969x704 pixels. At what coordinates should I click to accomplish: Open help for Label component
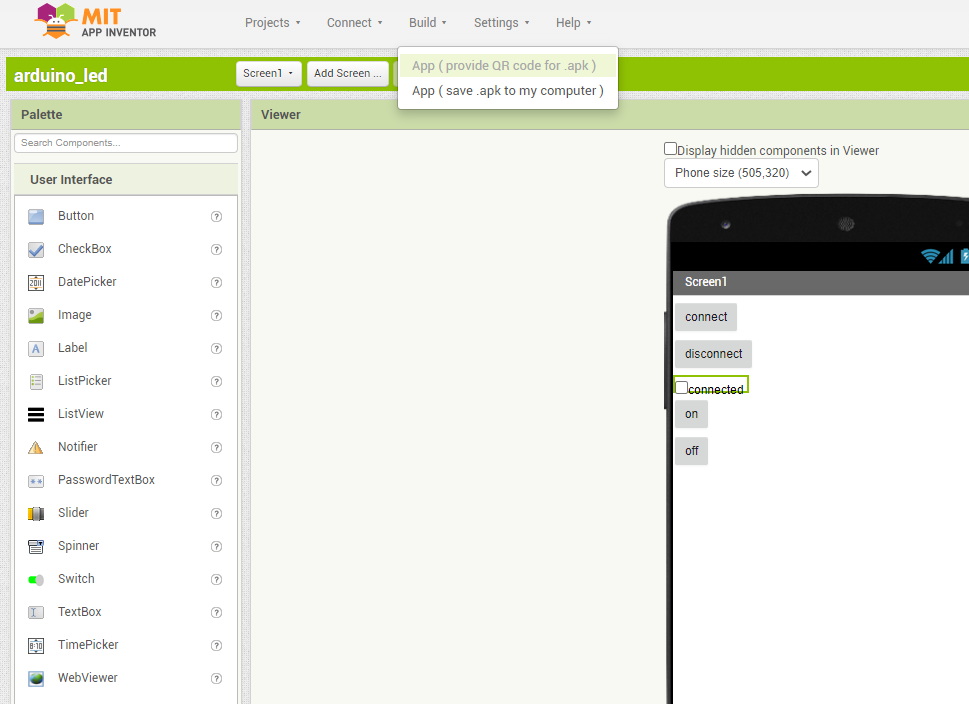tap(216, 349)
